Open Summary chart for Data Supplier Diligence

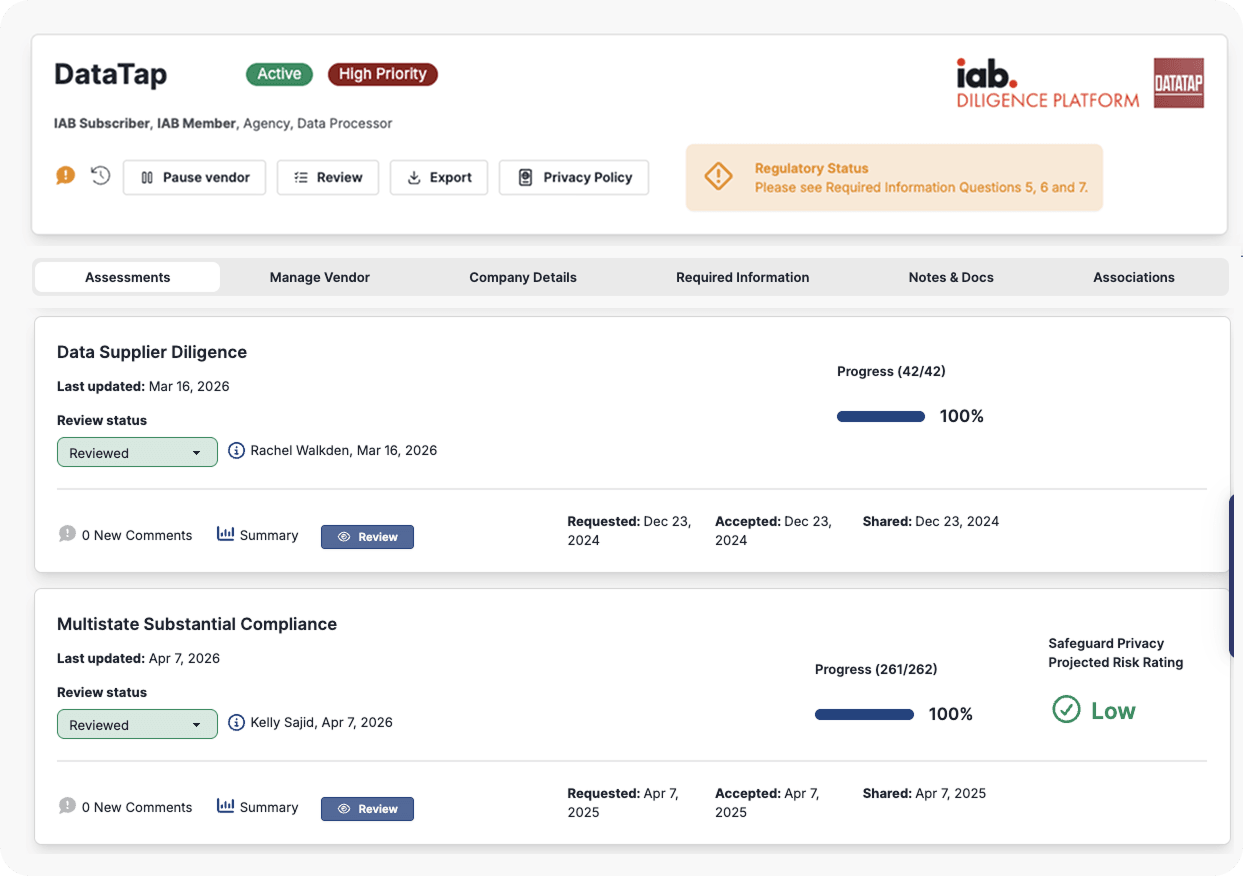258,535
